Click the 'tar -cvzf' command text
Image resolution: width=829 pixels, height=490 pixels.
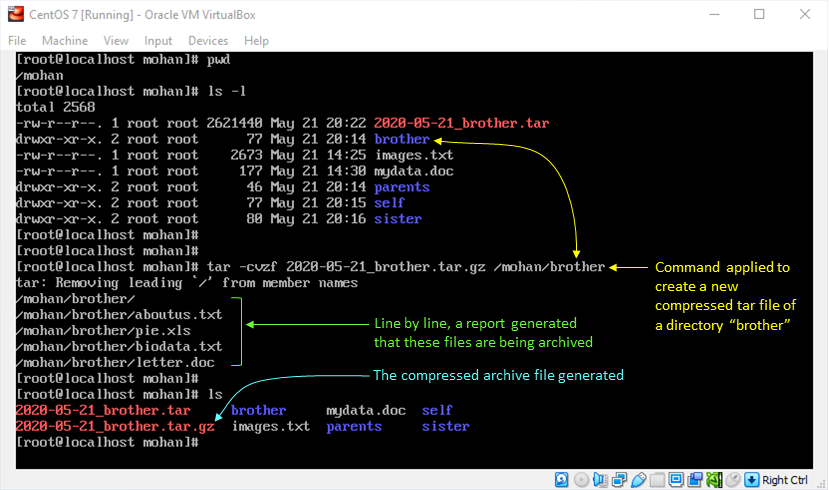[242, 267]
